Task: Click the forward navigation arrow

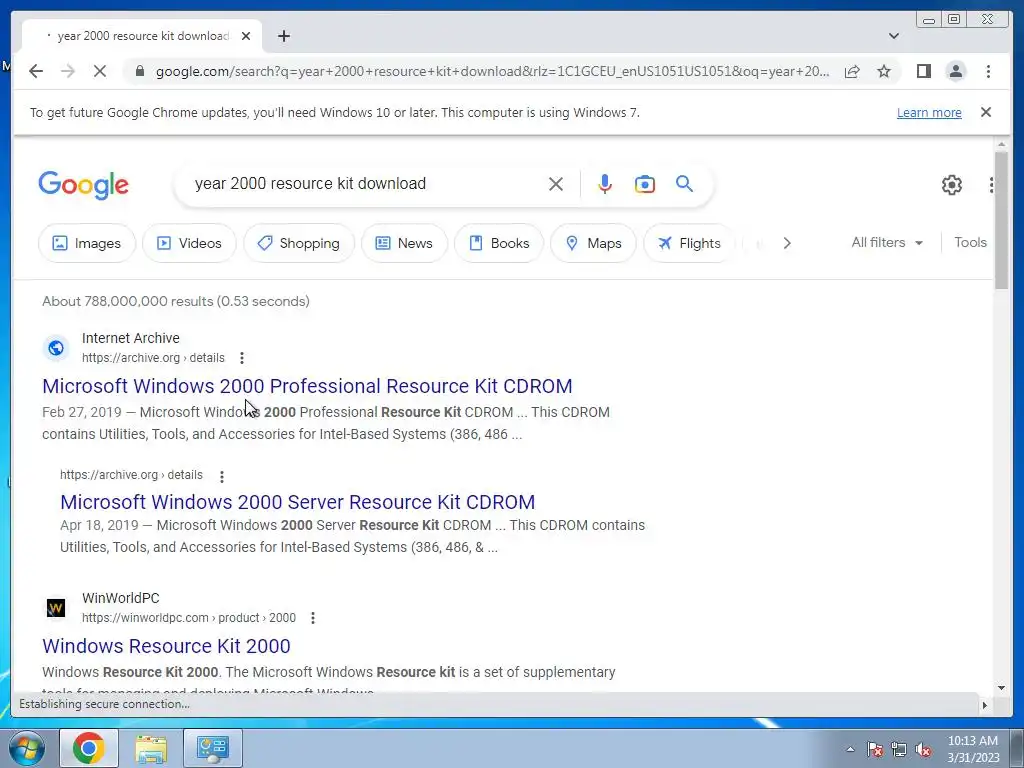Action: [68, 71]
